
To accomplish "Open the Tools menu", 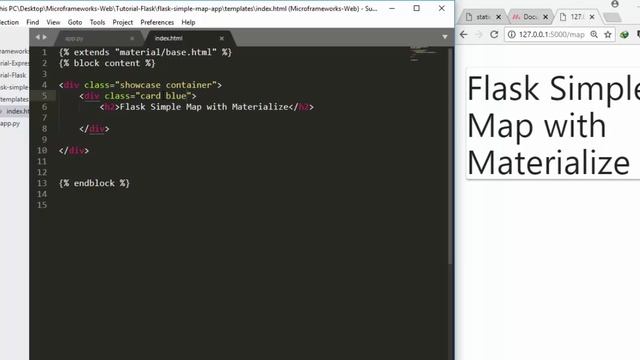I will pos(97,22).
